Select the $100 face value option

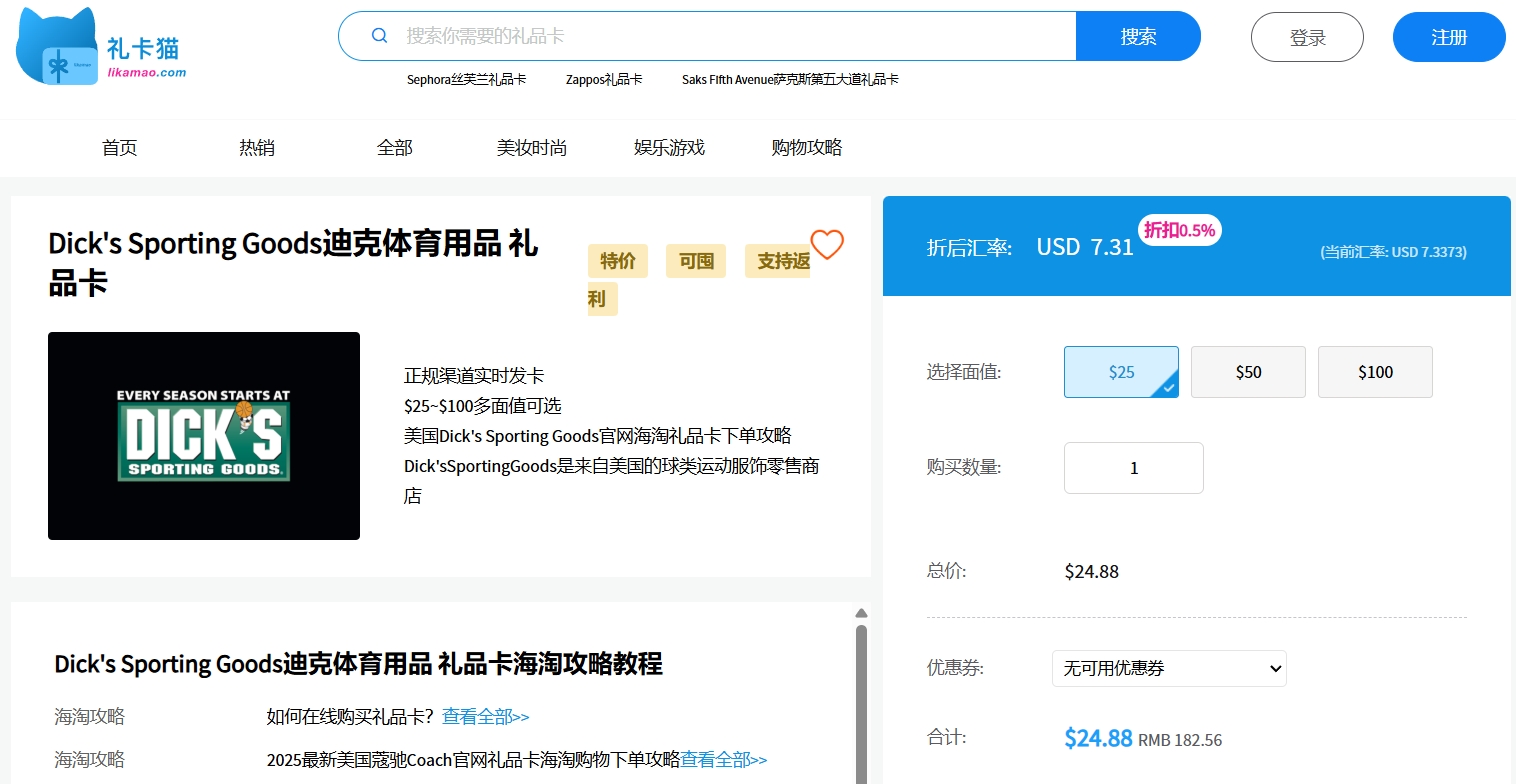click(1375, 372)
